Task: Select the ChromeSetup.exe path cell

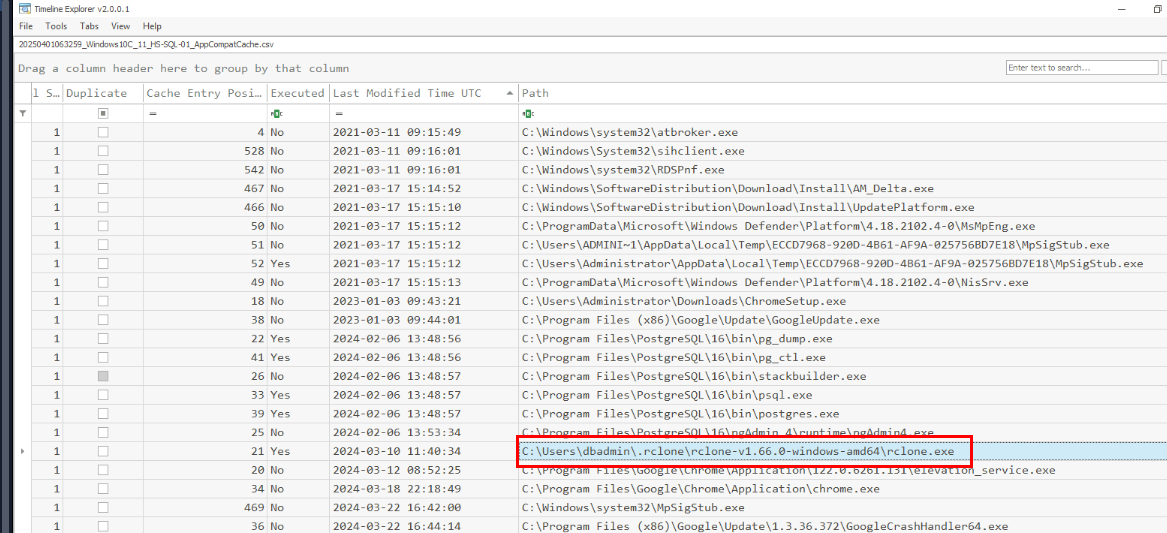Action: tap(683, 301)
